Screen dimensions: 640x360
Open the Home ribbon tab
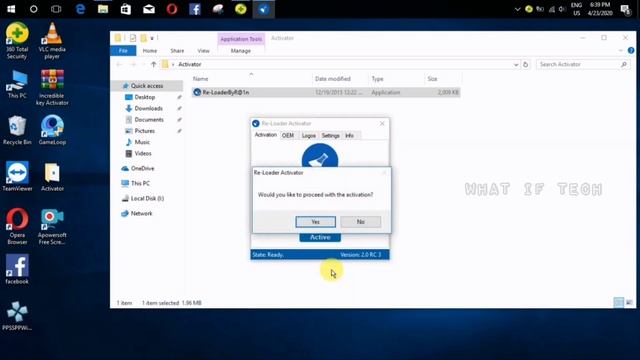click(x=150, y=51)
